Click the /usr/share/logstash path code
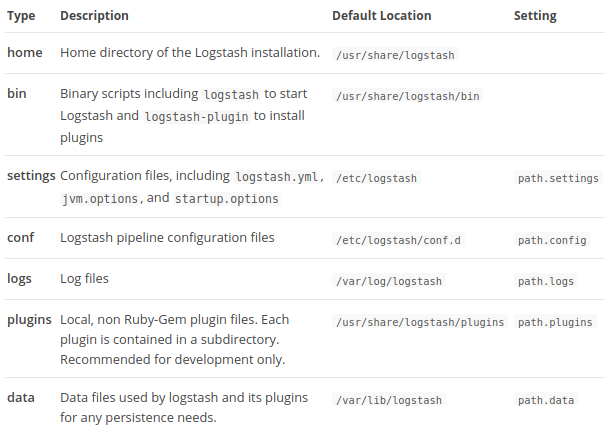The image size is (614, 444). (x=397, y=55)
